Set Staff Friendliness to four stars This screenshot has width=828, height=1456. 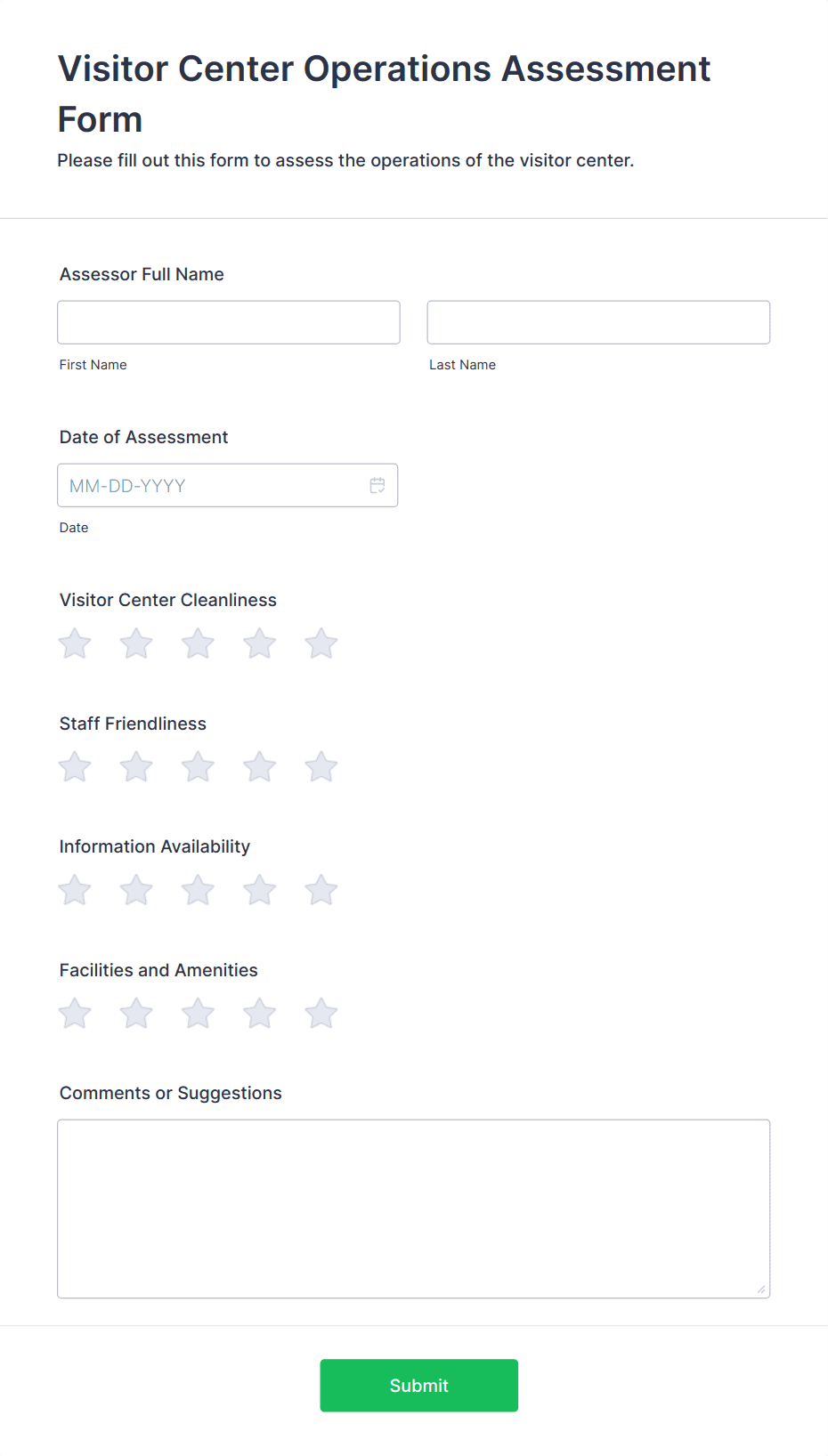click(260, 766)
